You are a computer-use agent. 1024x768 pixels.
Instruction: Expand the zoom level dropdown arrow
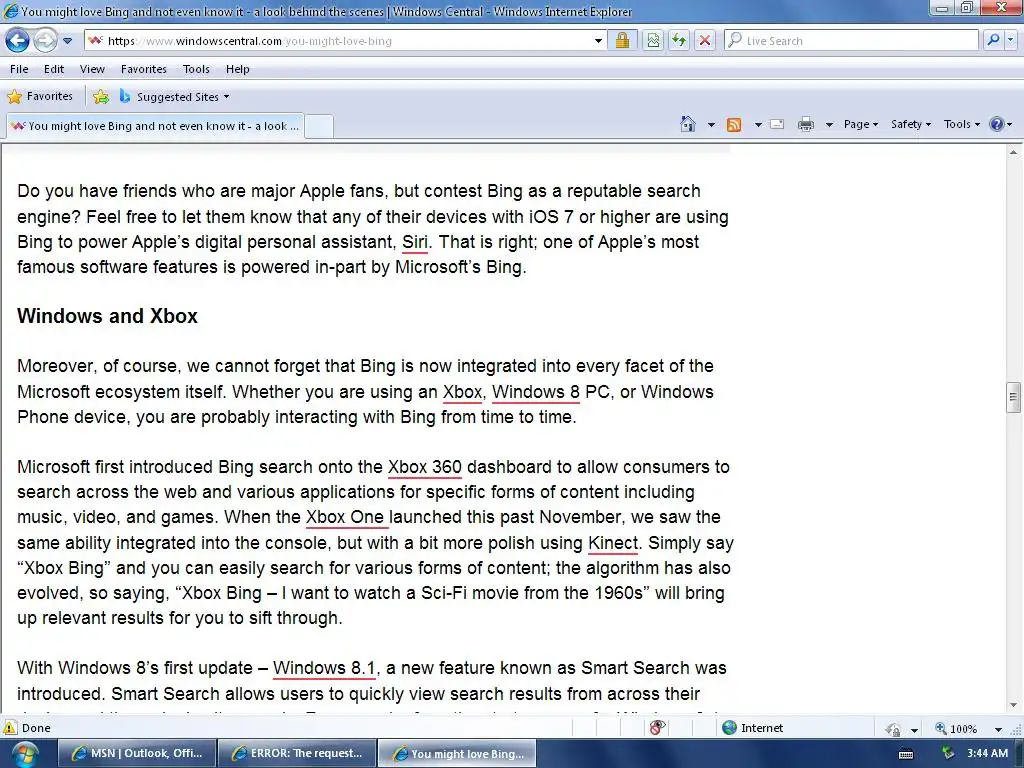[x=998, y=729]
